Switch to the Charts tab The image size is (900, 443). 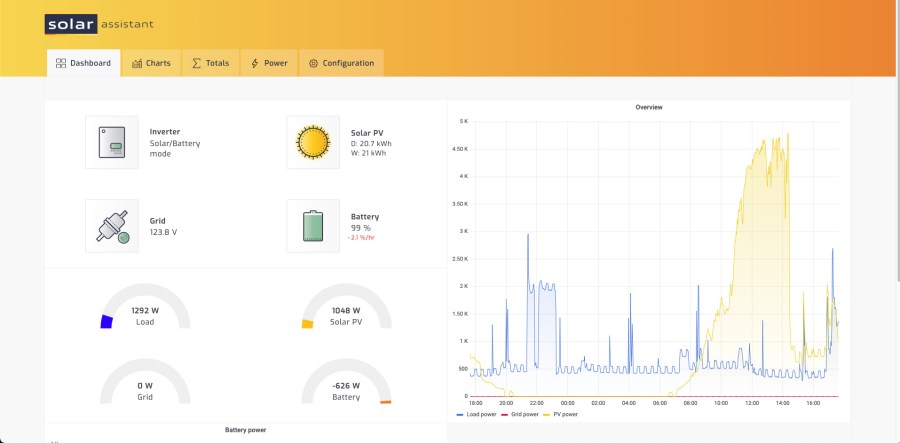152,63
